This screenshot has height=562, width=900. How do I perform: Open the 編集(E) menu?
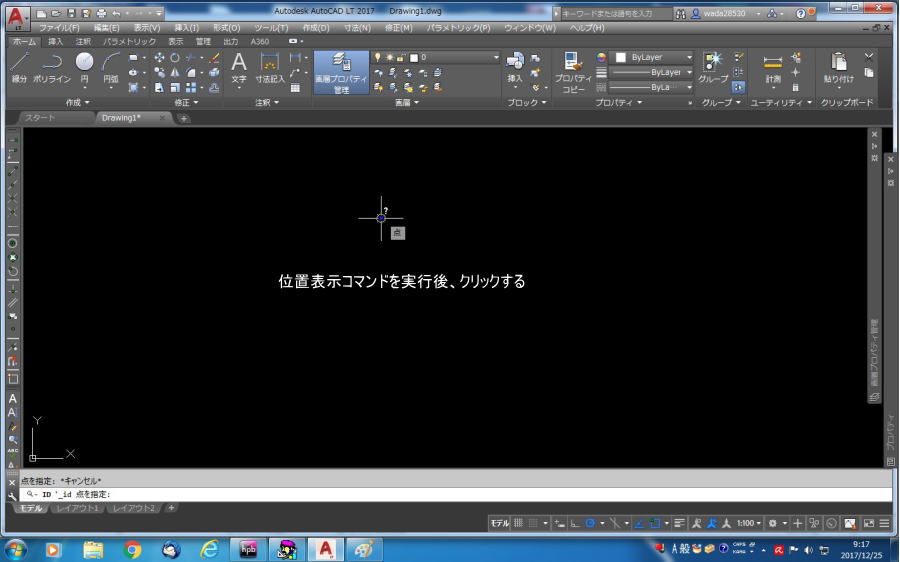click(106, 28)
